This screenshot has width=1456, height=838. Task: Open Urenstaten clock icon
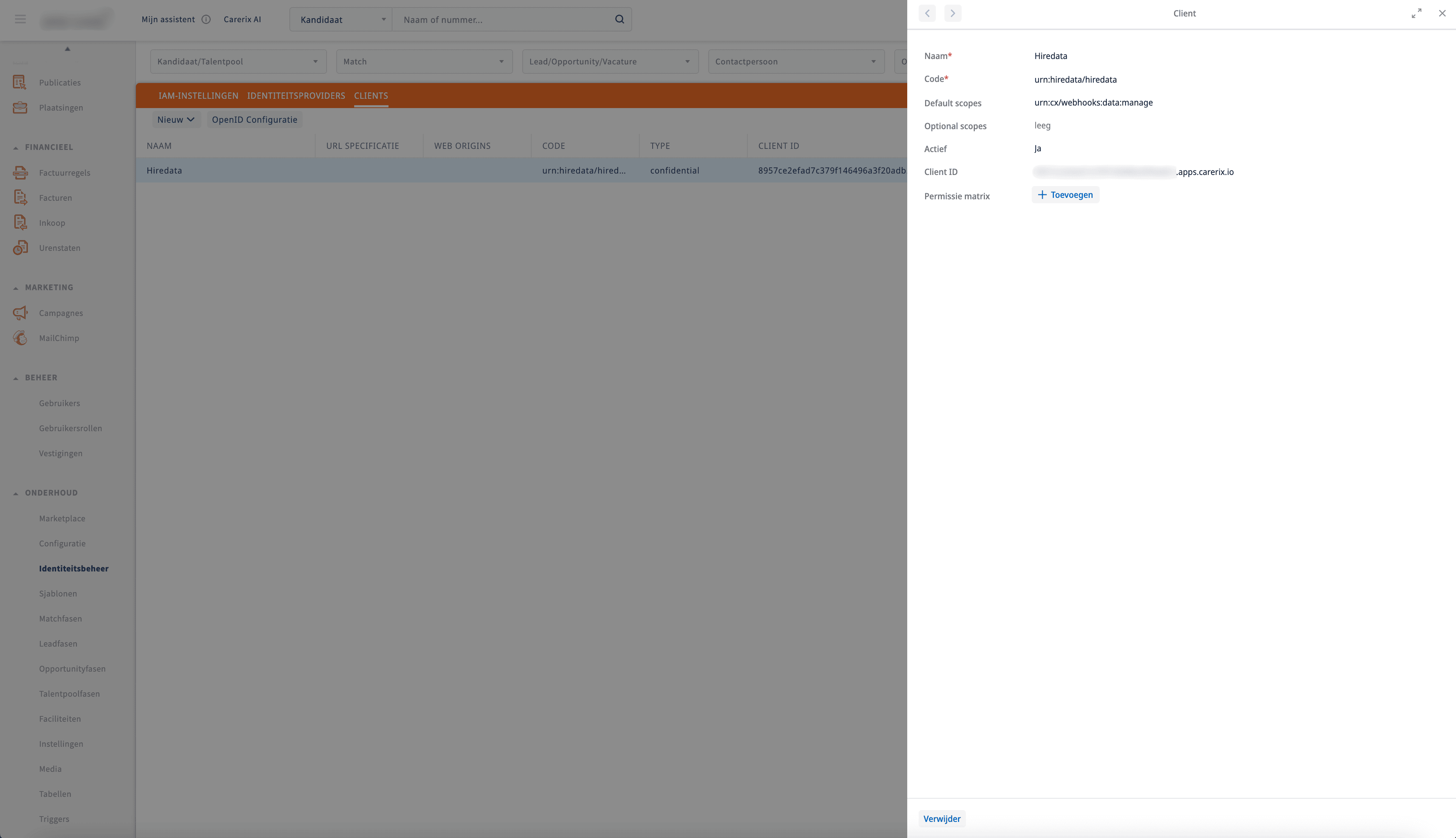click(20, 248)
